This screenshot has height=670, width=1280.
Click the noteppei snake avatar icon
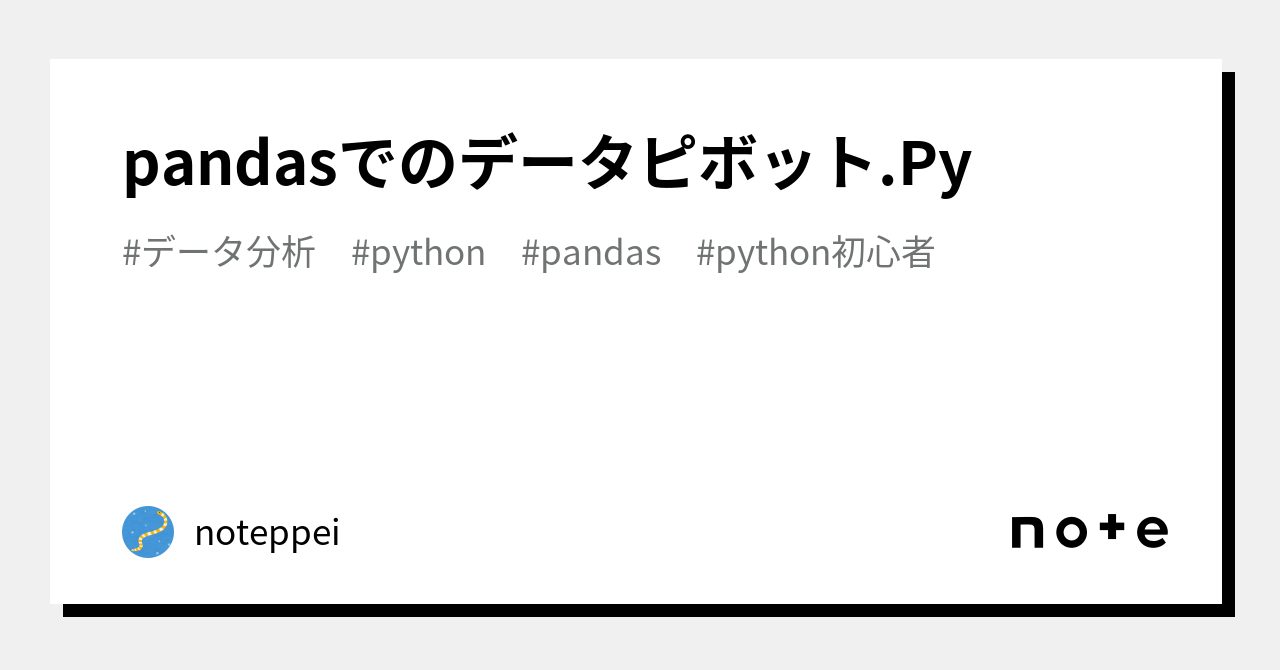148,532
